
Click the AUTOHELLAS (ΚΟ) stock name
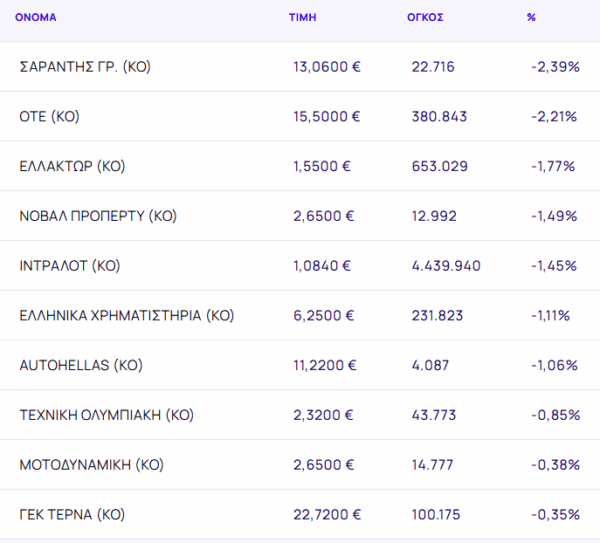80,366
